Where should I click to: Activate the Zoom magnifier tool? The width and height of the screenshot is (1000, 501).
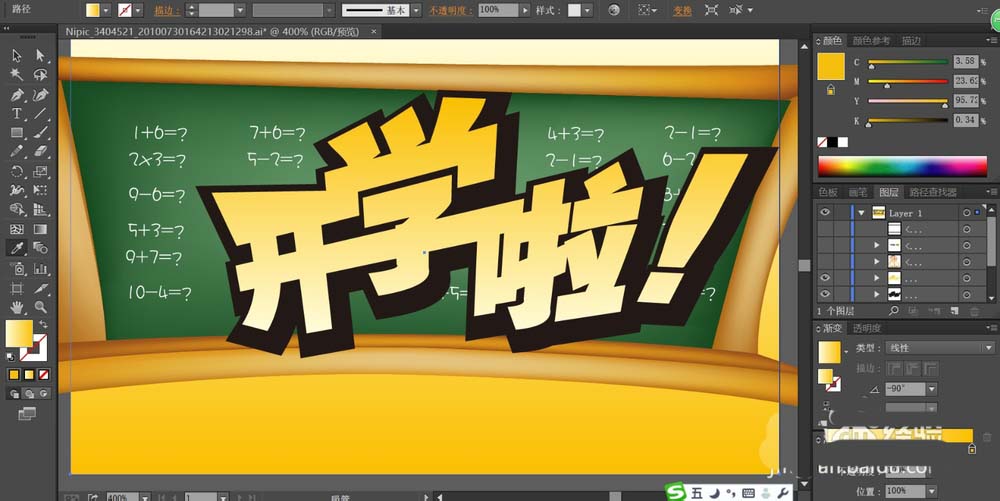pyautogui.click(x=40, y=307)
